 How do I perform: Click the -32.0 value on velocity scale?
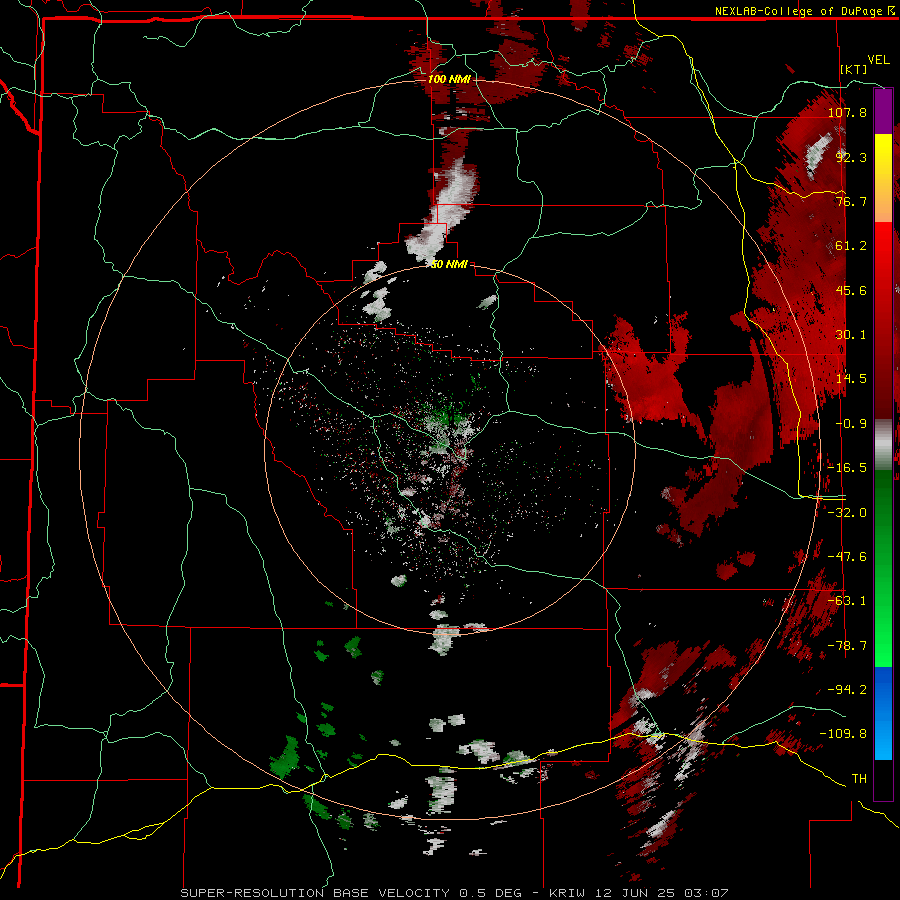[847, 513]
